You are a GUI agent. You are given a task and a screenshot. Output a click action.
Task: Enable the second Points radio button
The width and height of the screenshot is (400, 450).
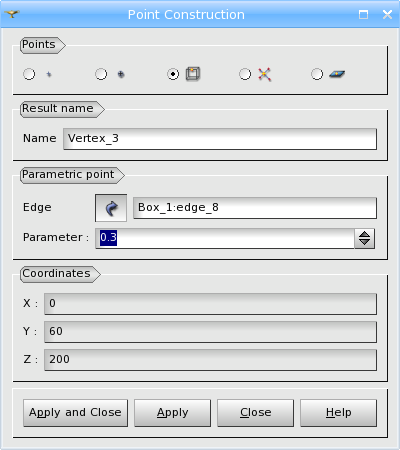point(101,74)
